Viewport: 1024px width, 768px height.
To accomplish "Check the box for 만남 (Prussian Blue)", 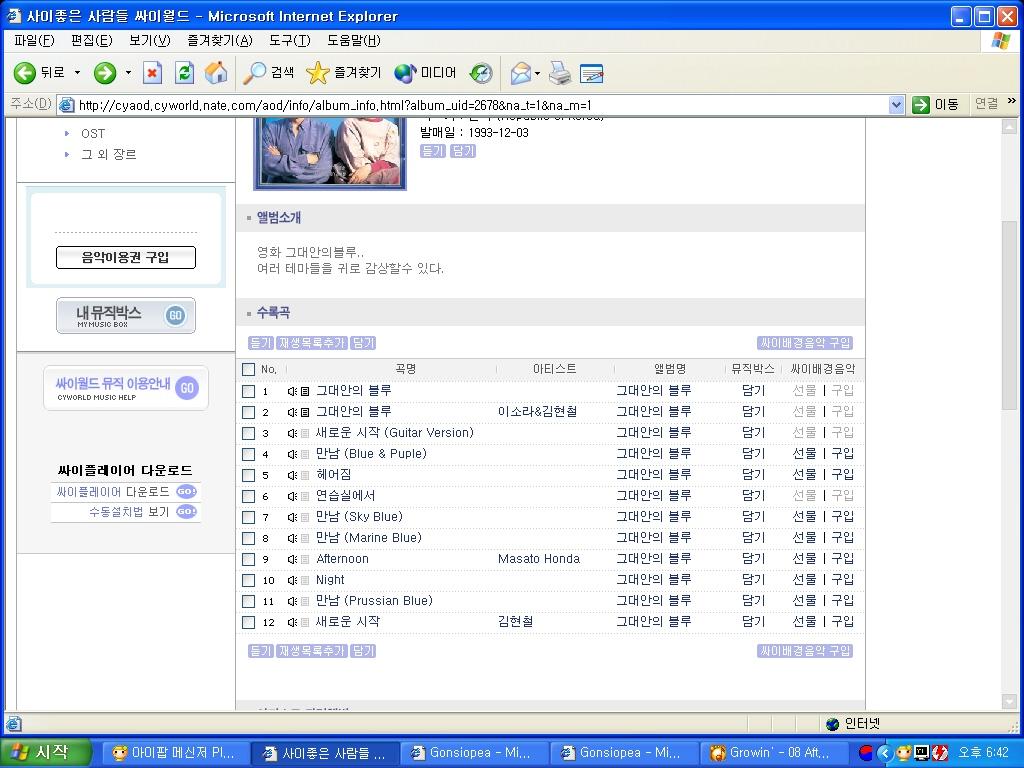I will (248, 601).
